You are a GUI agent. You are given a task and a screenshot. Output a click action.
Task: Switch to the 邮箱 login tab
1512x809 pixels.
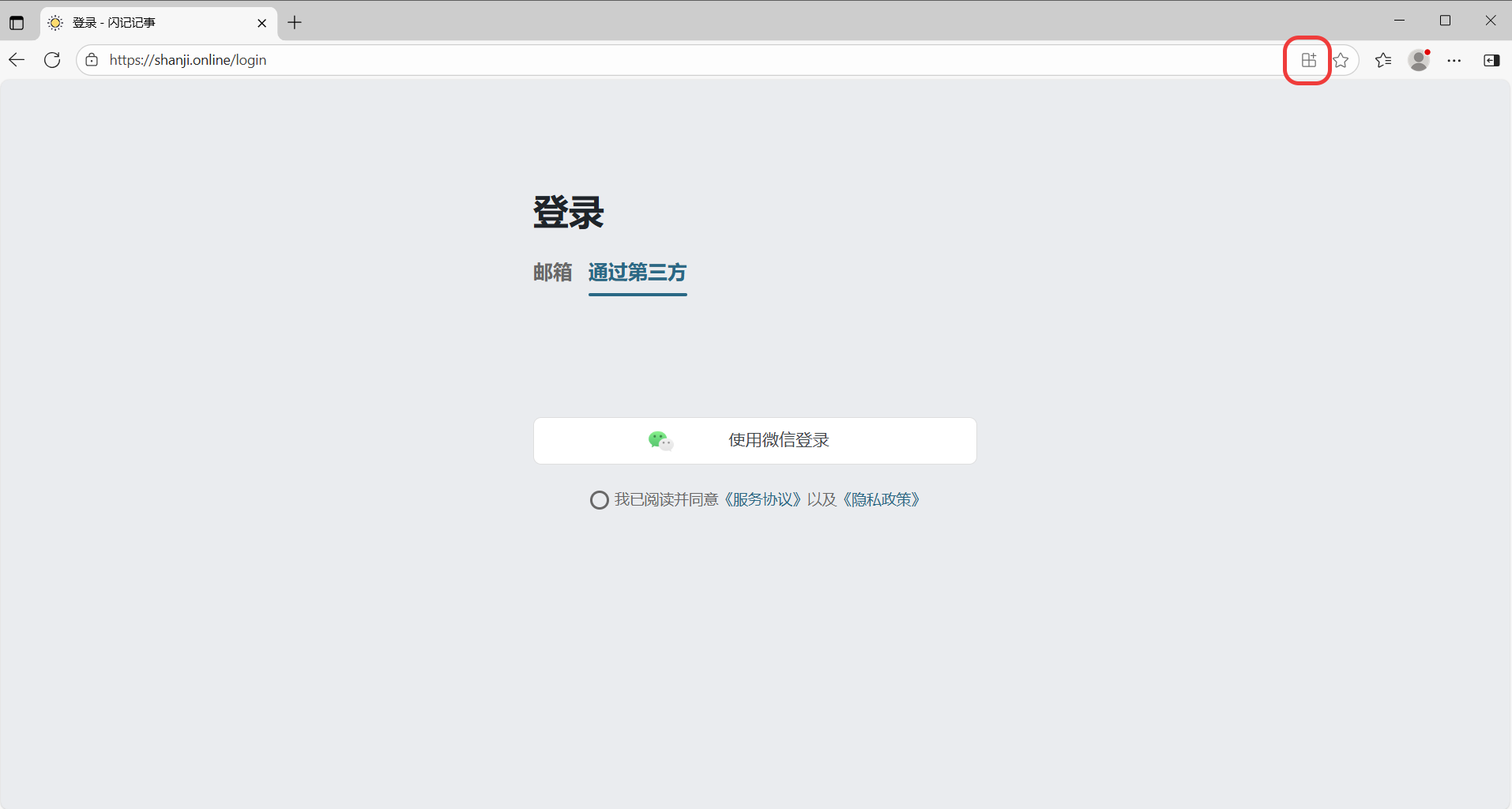tap(552, 273)
